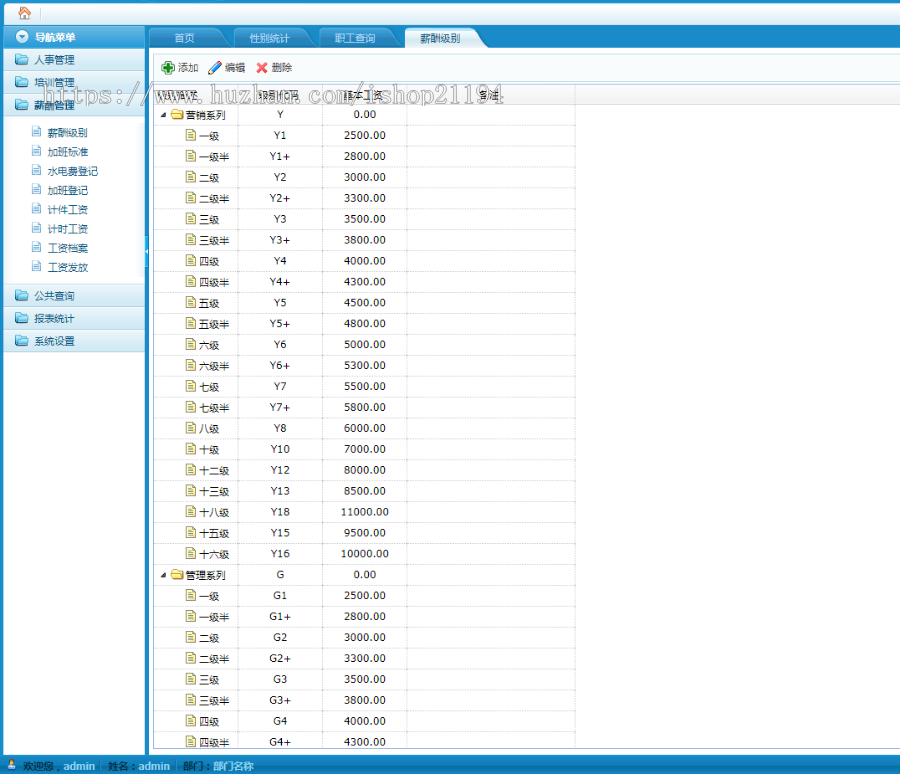Click the 11000.00 salary cell
This screenshot has width=900, height=774.
(x=364, y=512)
